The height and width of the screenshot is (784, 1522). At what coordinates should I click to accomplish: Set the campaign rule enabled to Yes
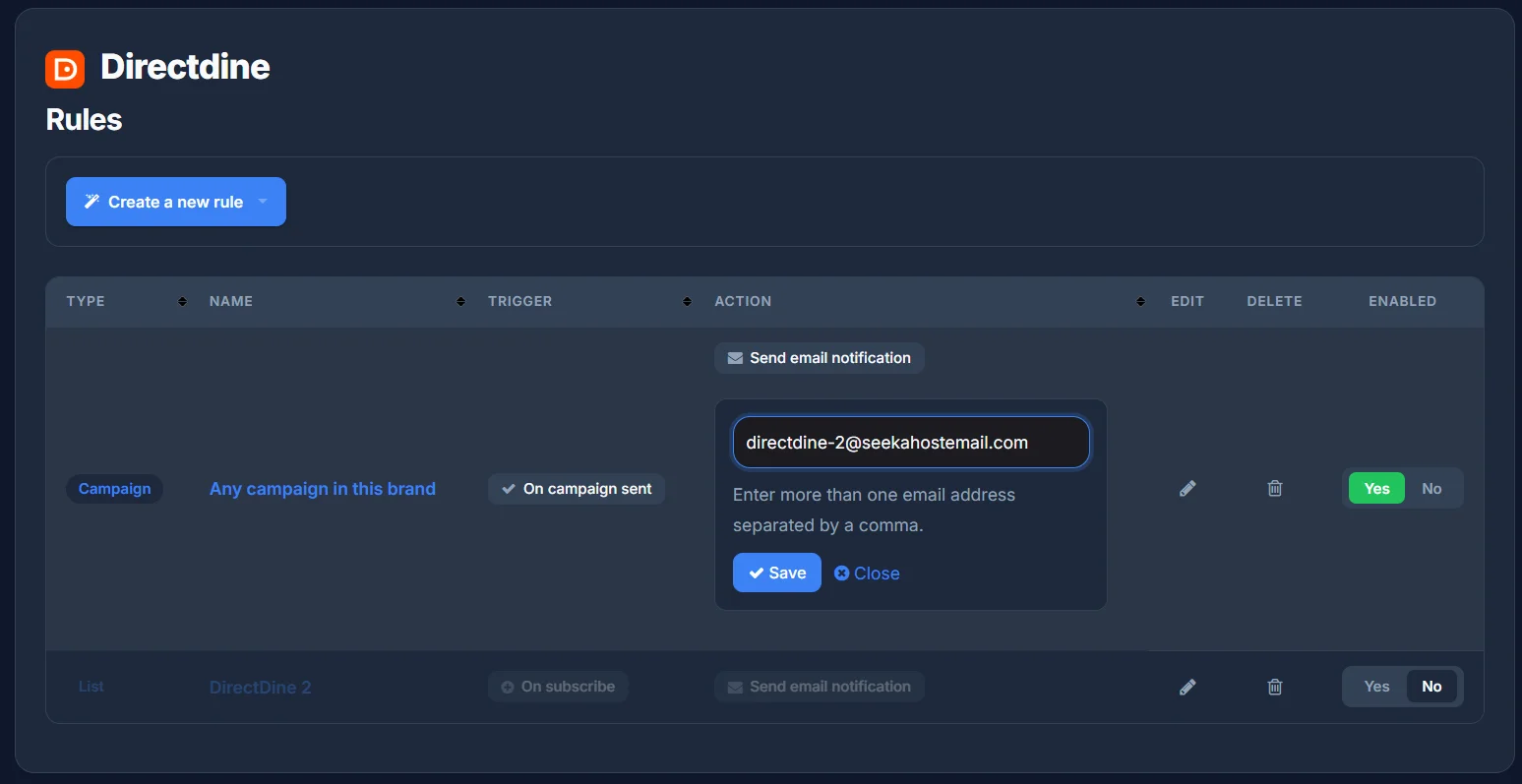[1376, 489]
